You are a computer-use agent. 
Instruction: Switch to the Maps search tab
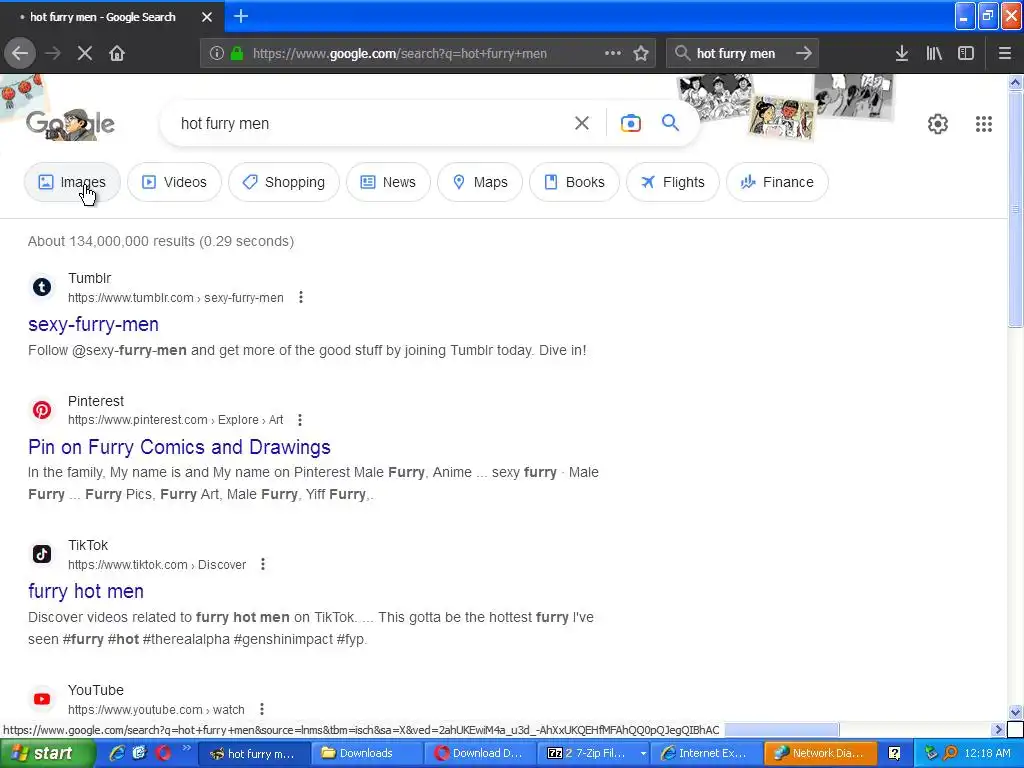[x=480, y=182]
